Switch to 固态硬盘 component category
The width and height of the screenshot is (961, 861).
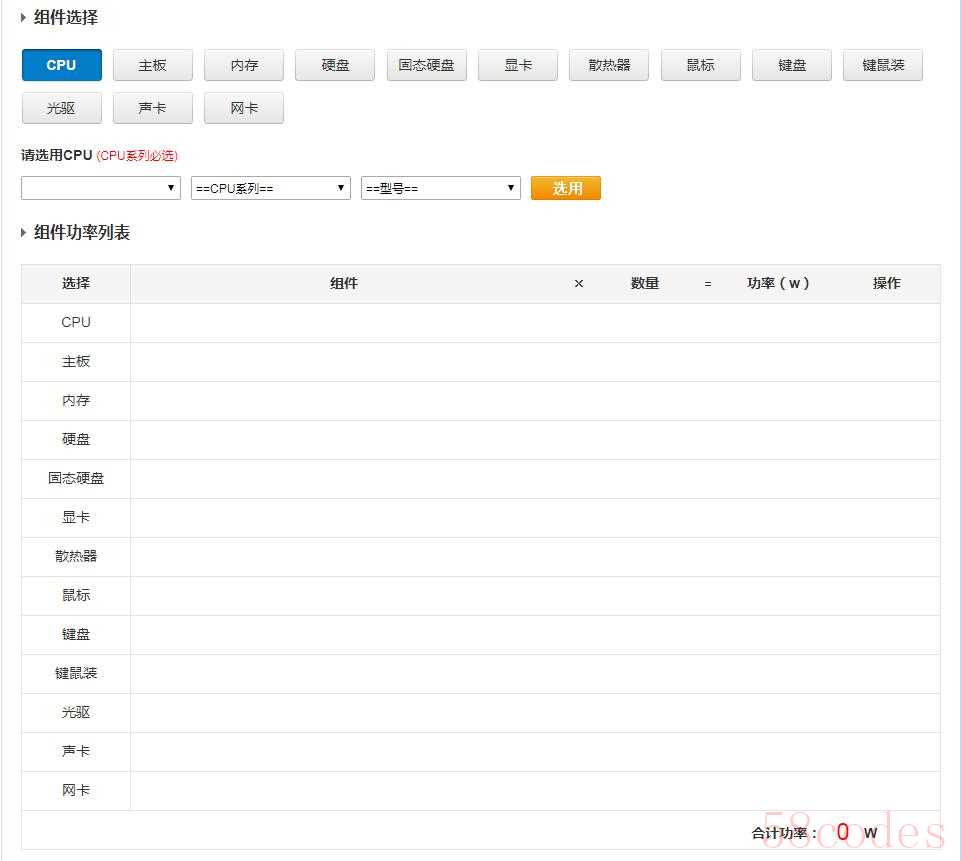click(x=426, y=65)
